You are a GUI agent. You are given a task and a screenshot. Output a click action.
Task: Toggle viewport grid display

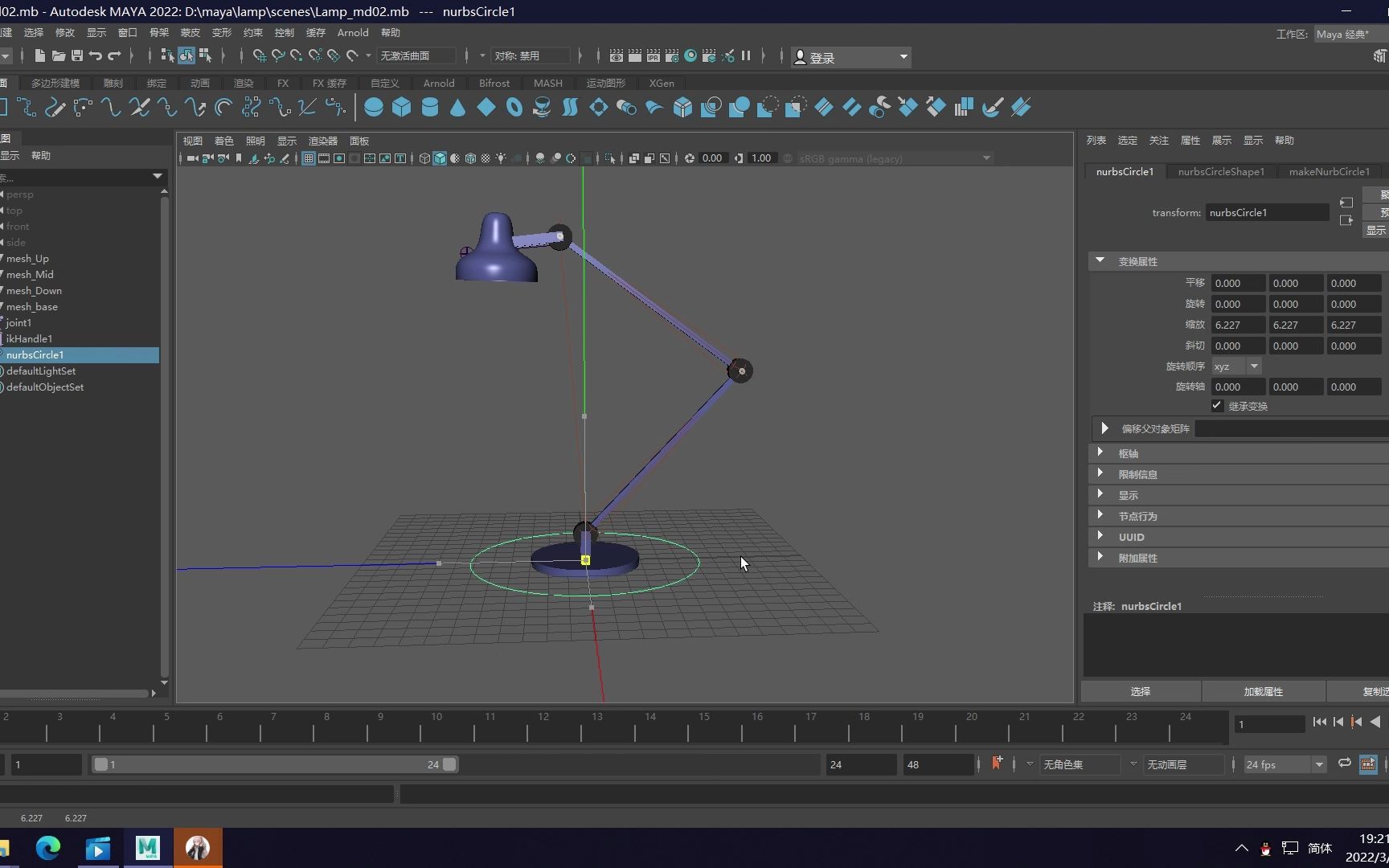tap(309, 158)
